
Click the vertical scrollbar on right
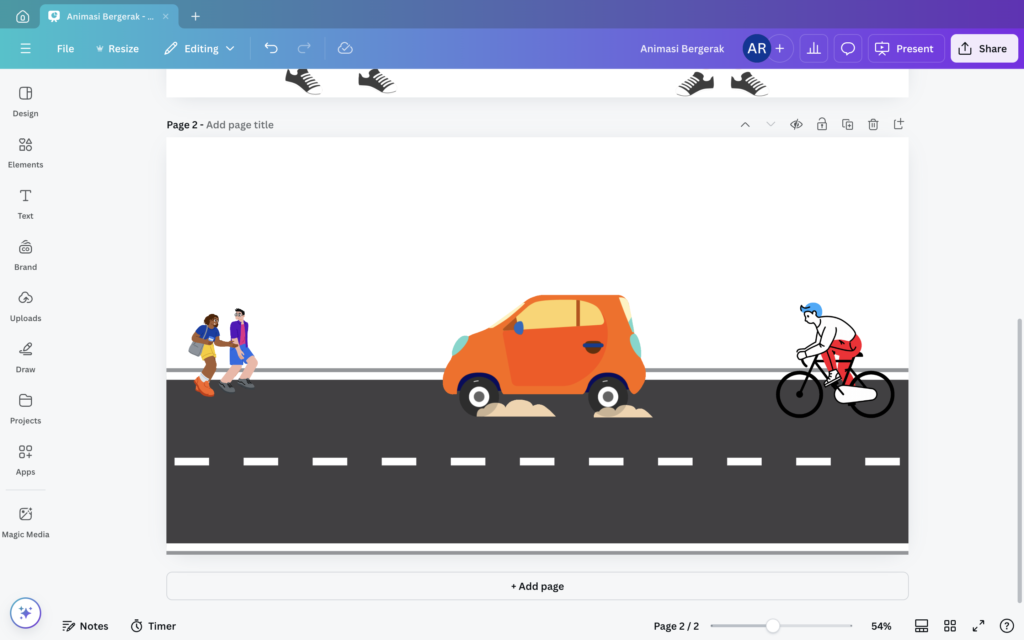[1019, 460]
